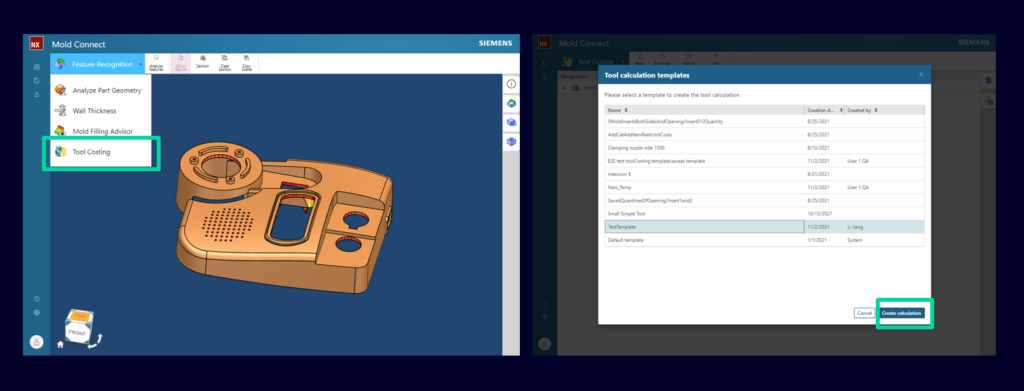Open settings gear in left sidebar
The width and height of the screenshot is (1024, 391).
[x=37, y=313]
